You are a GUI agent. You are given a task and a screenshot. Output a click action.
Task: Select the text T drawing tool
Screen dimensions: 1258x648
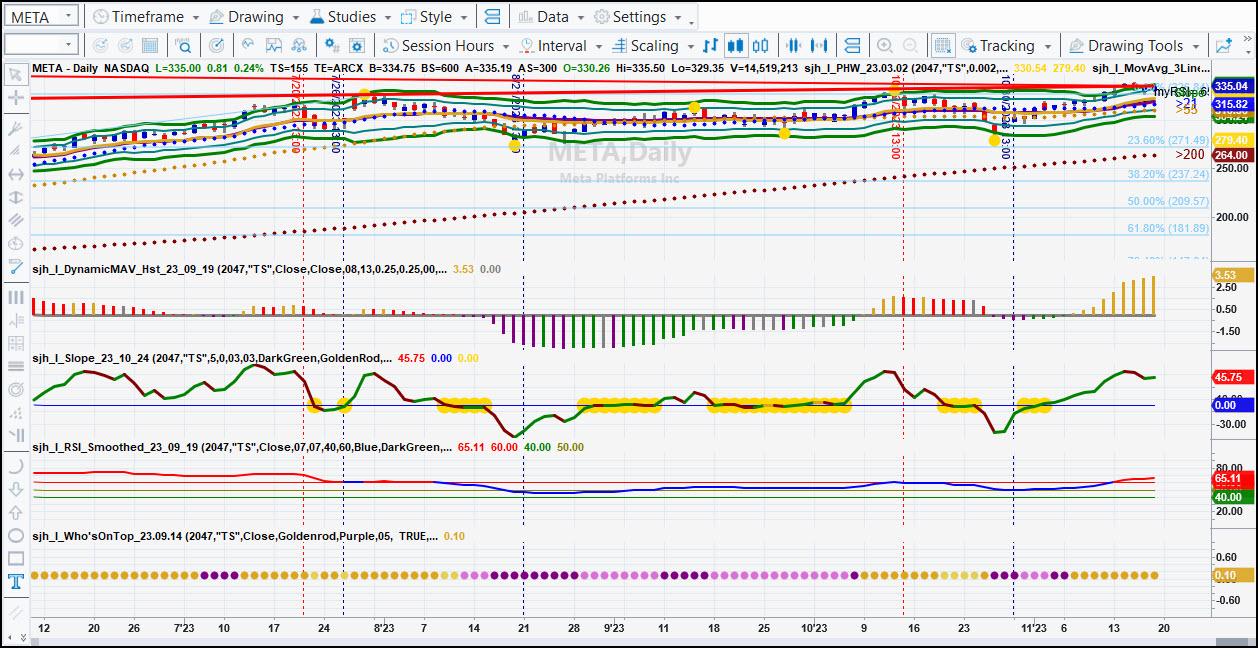click(x=15, y=582)
